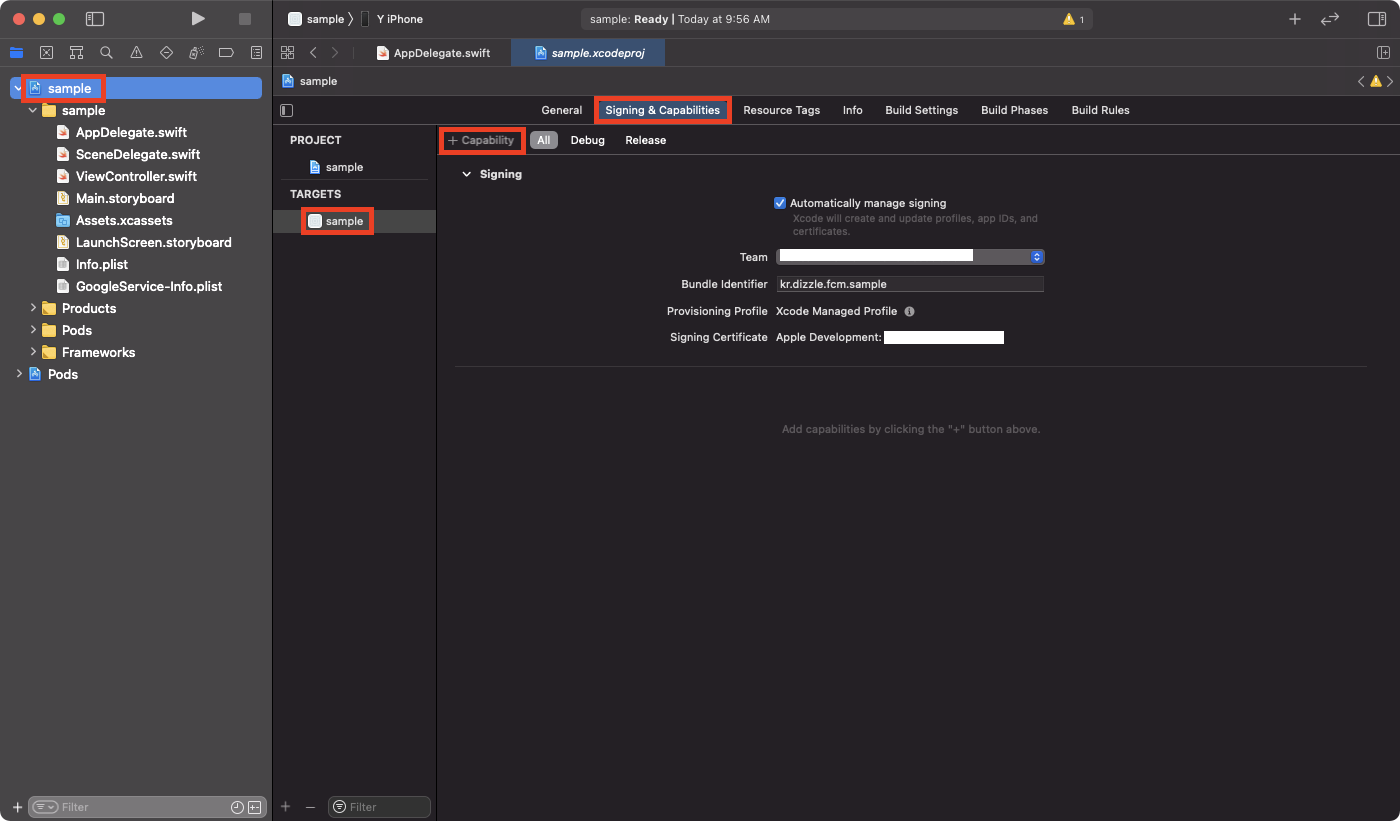Image resolution: width=1400 pixels, height=821 pixels.
Task: Click the targets list Filter field
Action: (x=380, y=807)
